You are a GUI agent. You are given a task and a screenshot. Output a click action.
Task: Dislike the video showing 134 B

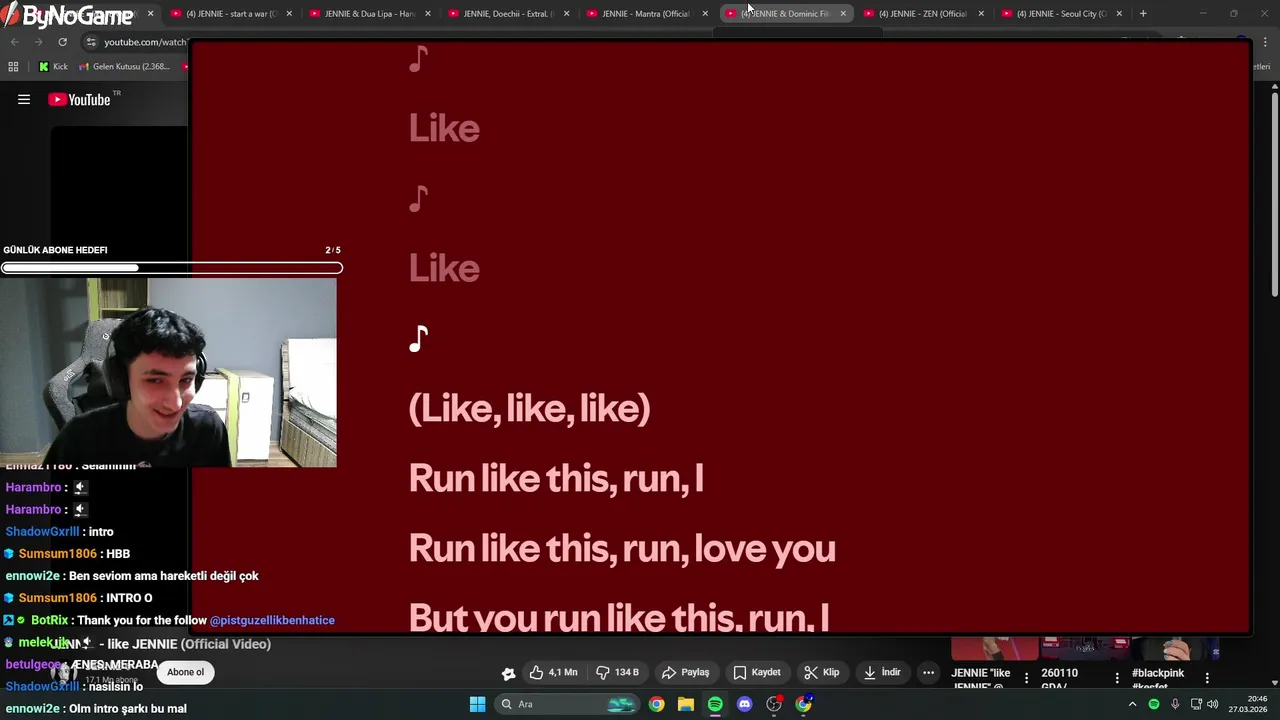coord(617,673)
